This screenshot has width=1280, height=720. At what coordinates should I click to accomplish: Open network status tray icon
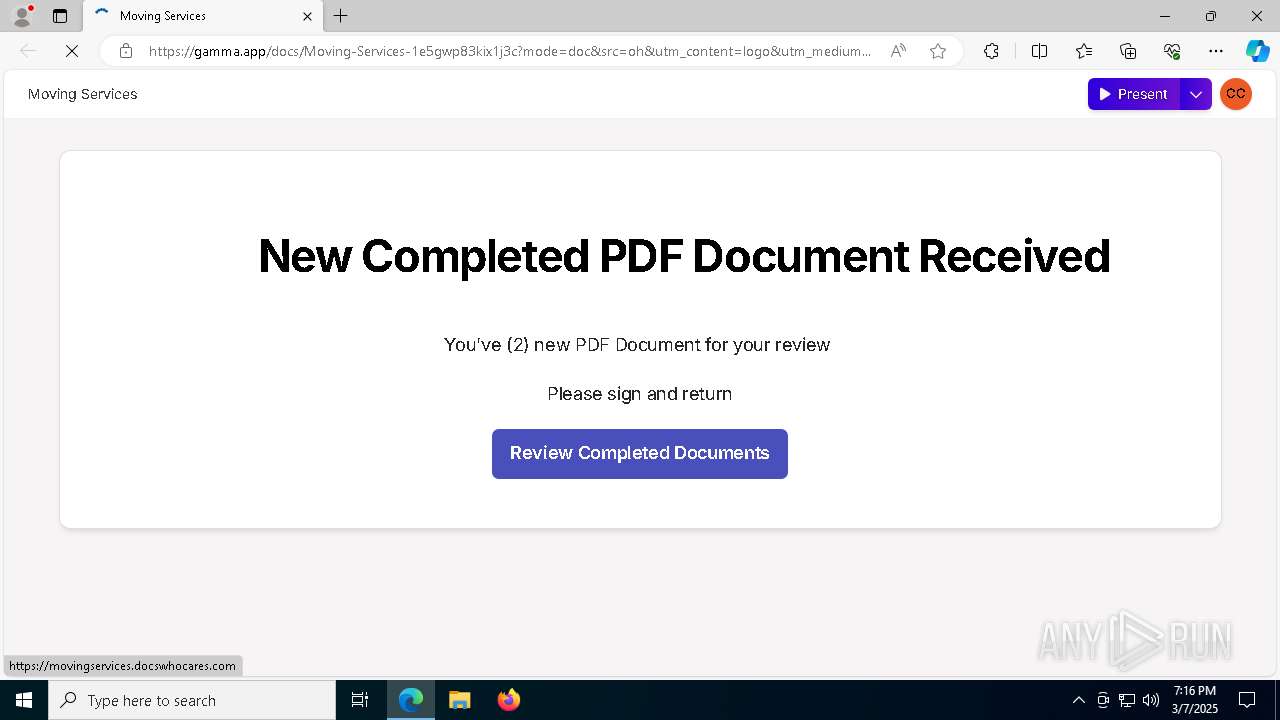click(1127, 700)
